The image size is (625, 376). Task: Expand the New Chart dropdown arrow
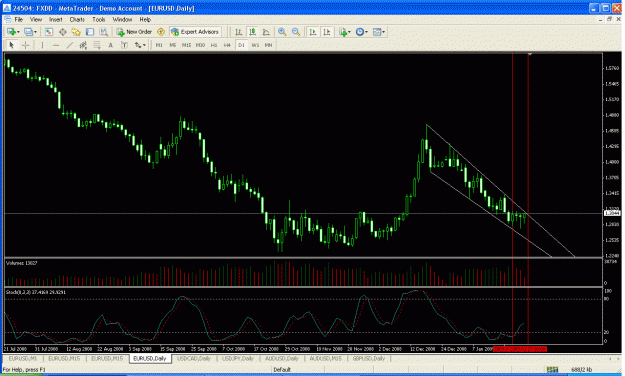[x=18, y=32]
